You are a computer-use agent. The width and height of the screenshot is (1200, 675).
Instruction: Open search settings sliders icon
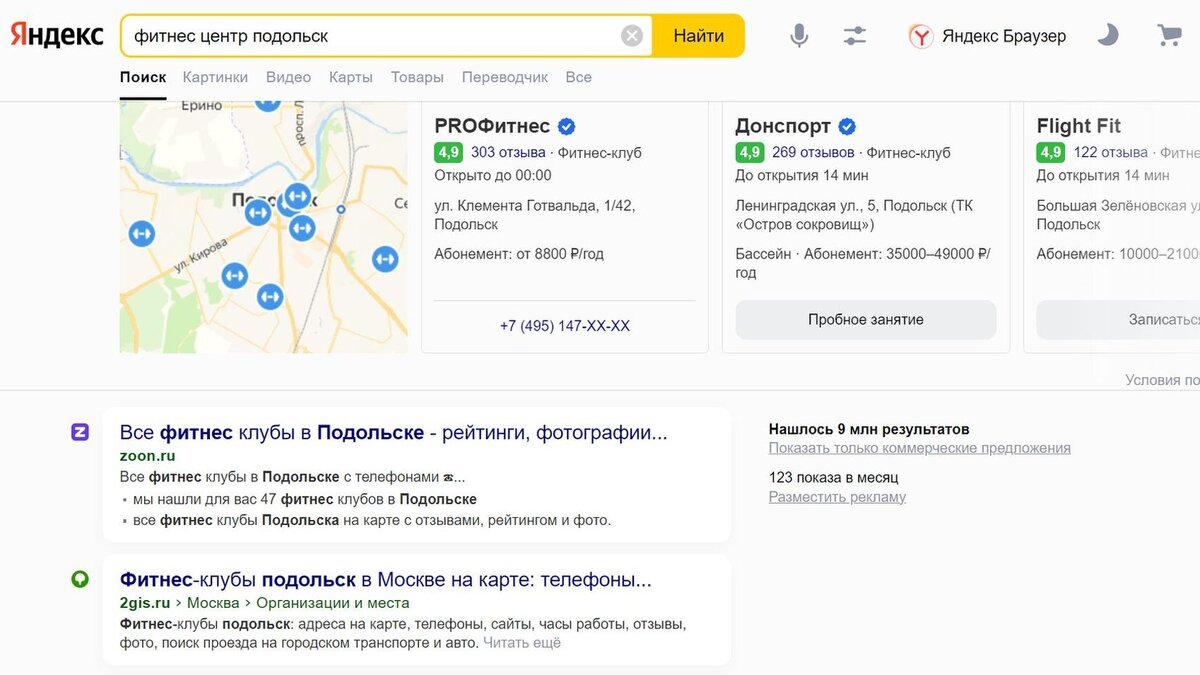[x=854, y=36]
